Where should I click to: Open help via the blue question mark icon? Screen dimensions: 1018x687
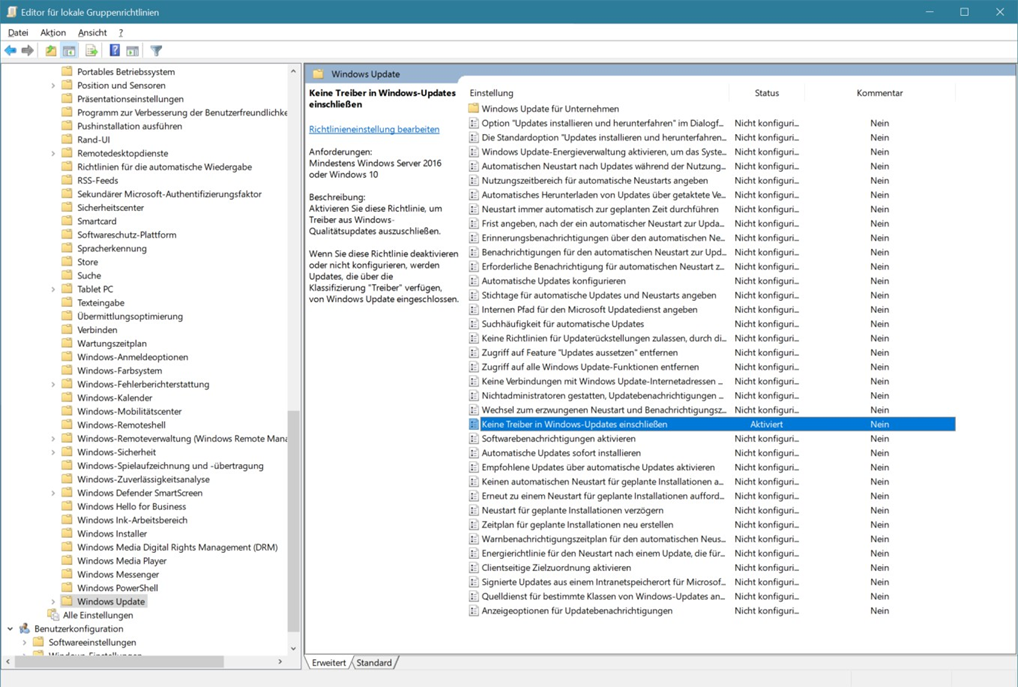coord(114,51)
